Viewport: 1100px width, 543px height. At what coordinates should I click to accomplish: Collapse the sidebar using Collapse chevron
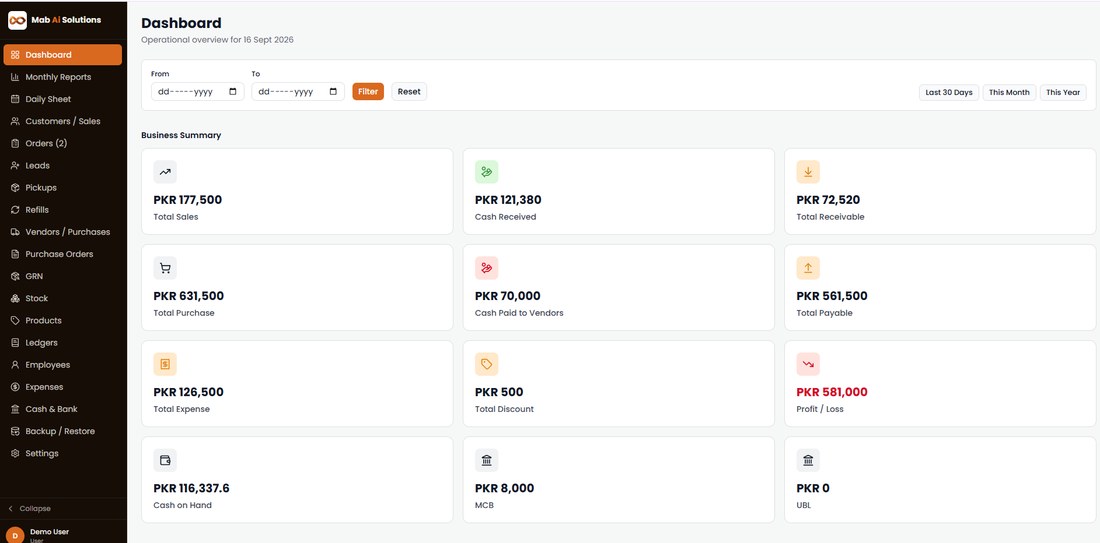click(x=11, y=509)
